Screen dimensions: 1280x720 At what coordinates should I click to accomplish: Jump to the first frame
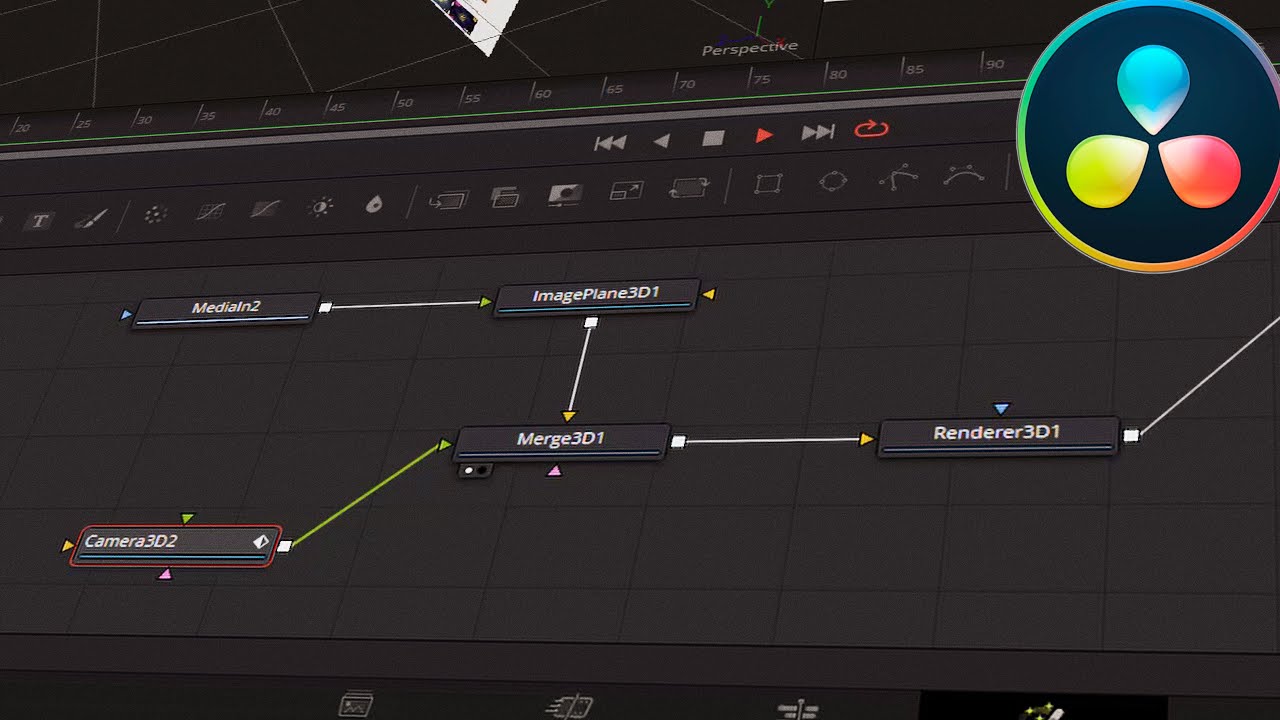click(x=610, y=142)
